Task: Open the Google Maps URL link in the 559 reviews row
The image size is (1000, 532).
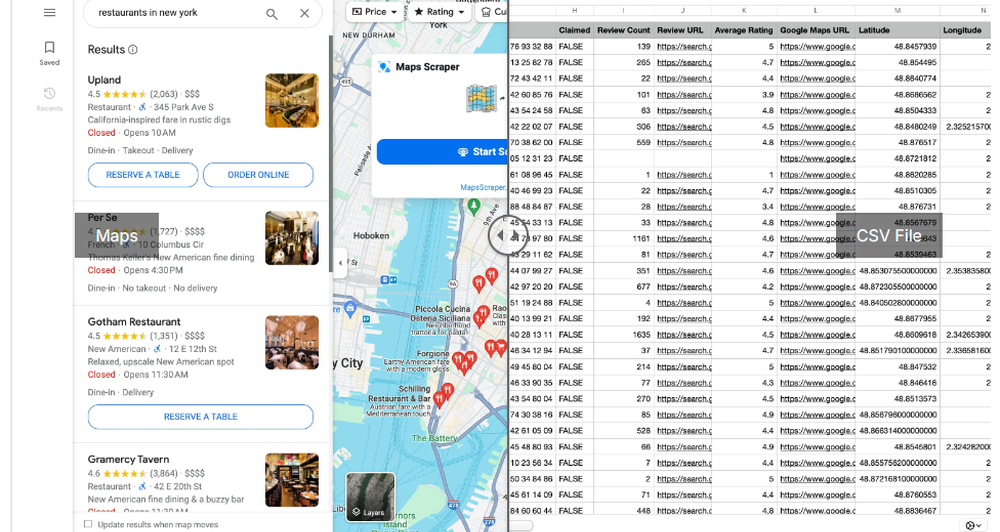Action: click(x=817, y=143)
